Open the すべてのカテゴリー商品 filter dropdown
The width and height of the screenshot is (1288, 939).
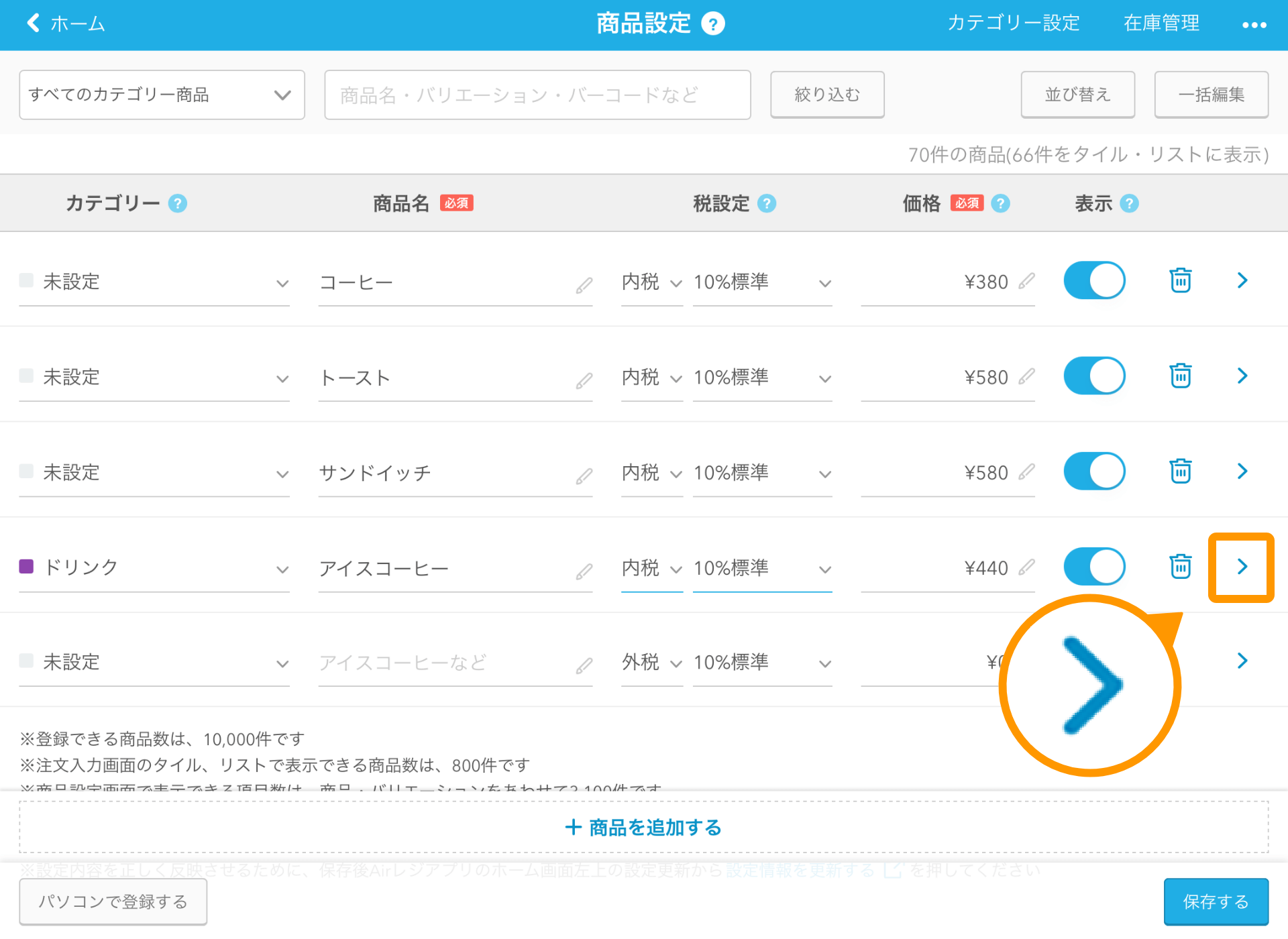[x=161, y=95]
